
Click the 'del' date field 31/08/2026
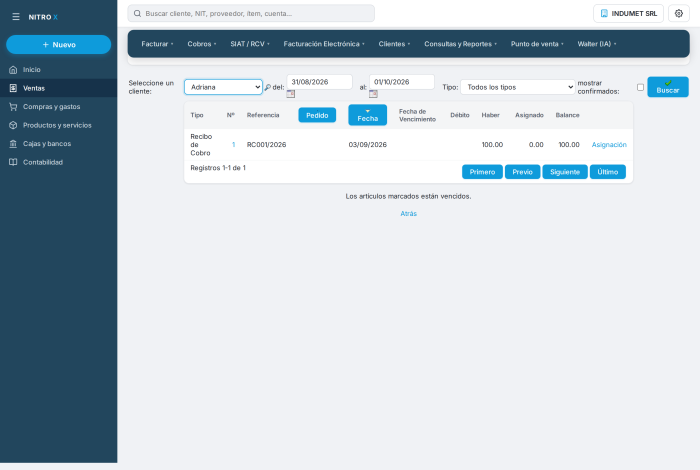pos(319,82)
